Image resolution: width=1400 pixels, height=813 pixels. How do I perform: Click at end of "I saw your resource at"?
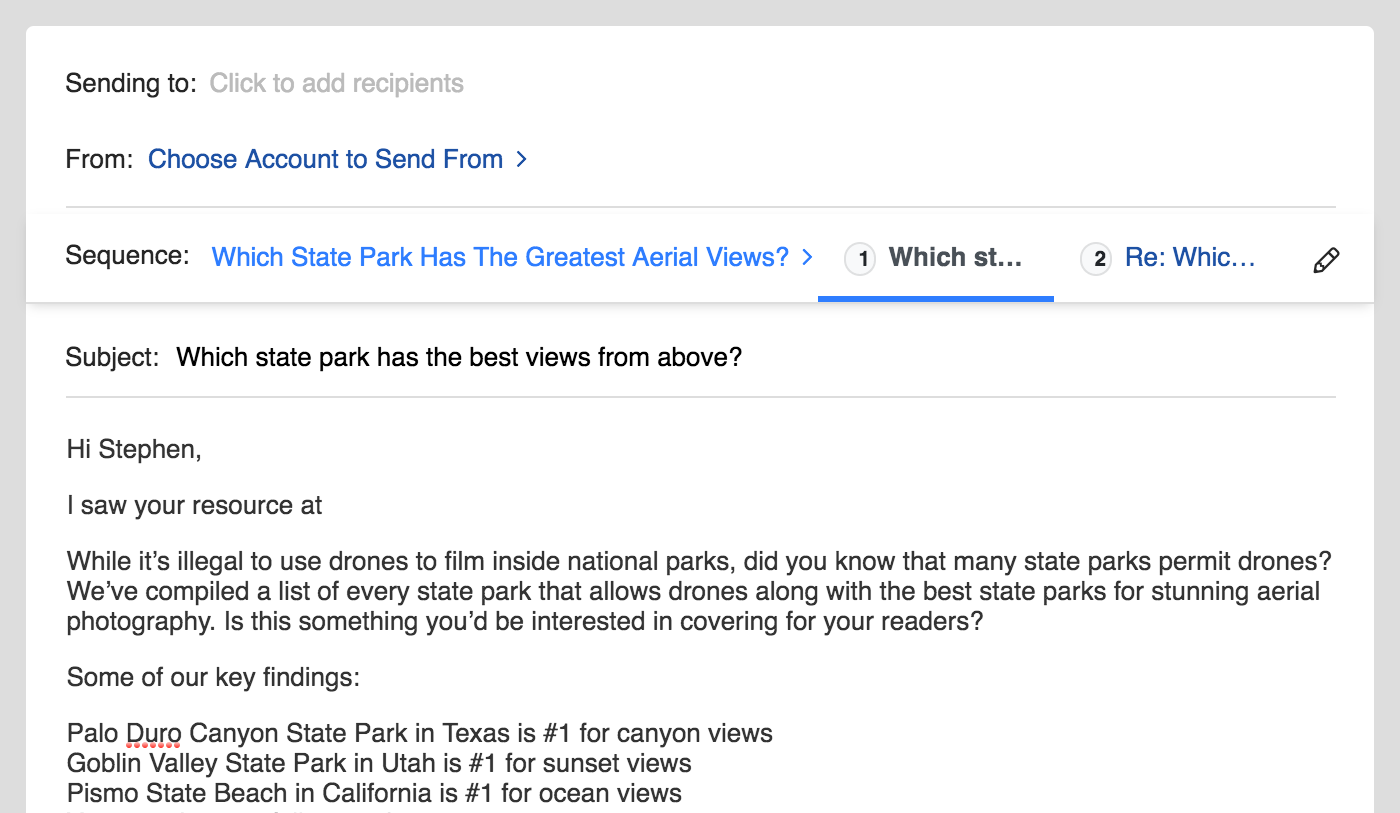tap(323, 506)
